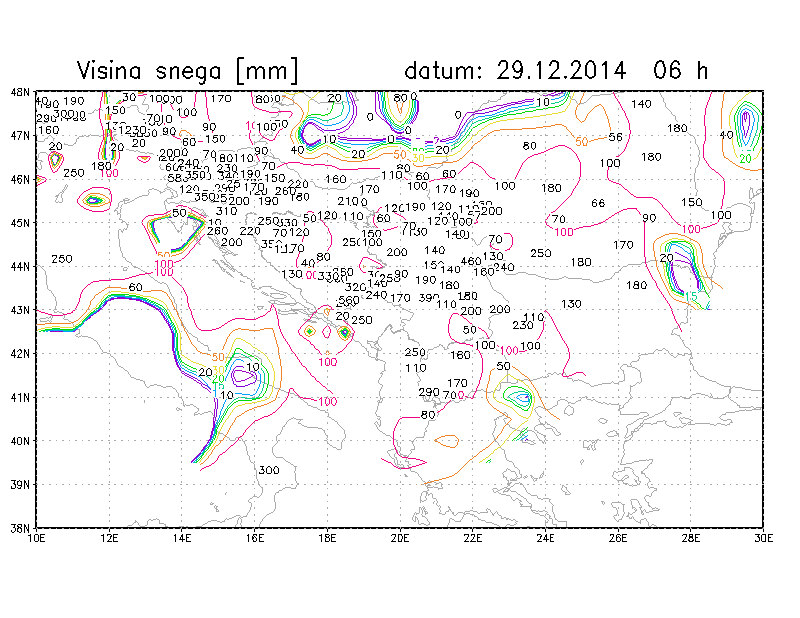Select the 47N latitude axis label
The height and width of the screenshot is (618, 800).
pyautogui.click(x=20, y=136)
